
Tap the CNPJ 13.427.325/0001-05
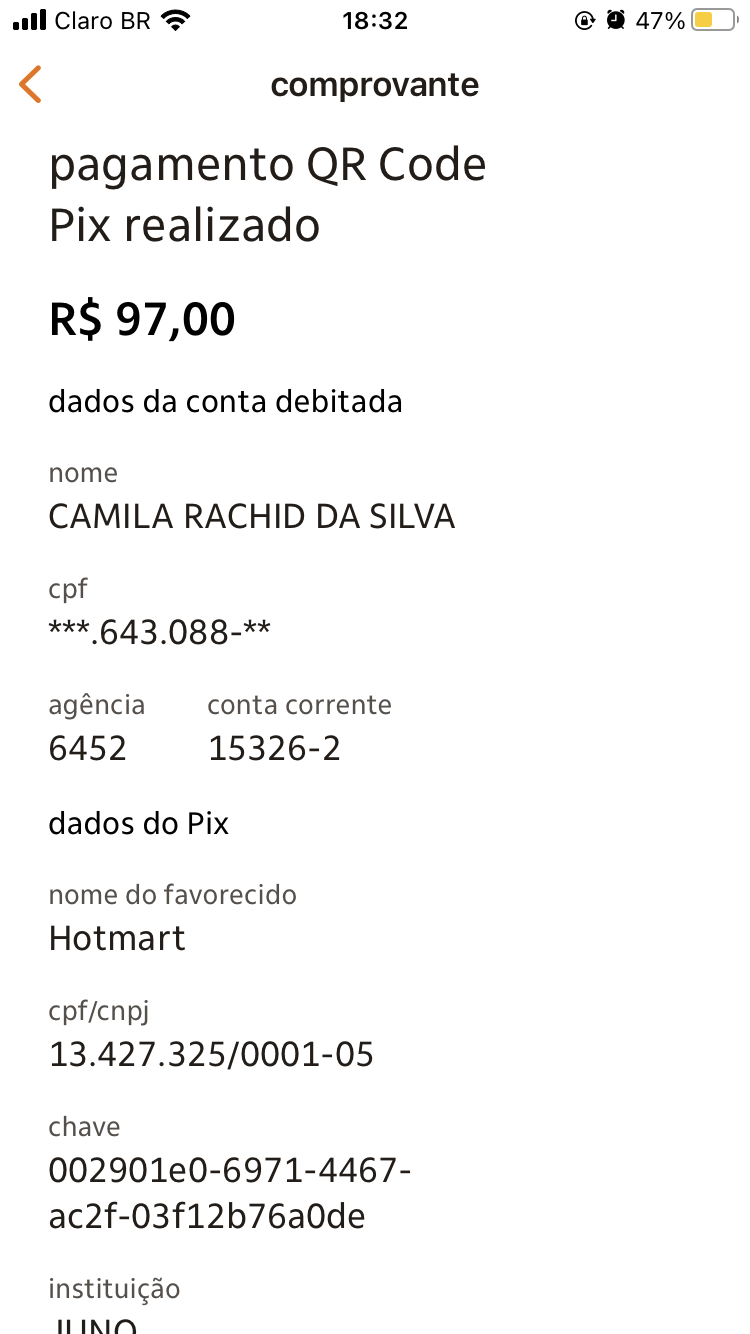(x=211, y=1054)
